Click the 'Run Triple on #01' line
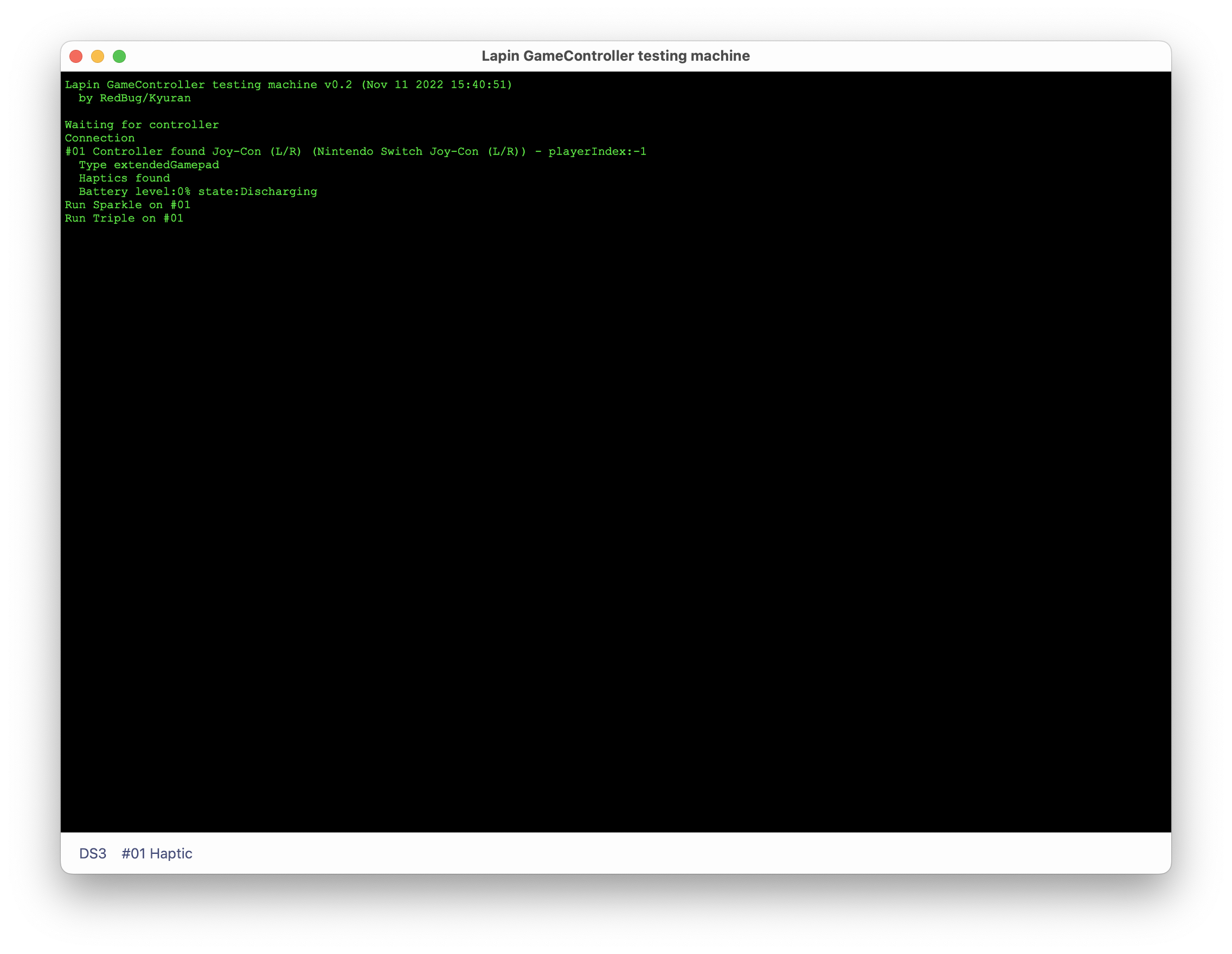The width and height of the screenshot is (1232, 954). (124, 218)
